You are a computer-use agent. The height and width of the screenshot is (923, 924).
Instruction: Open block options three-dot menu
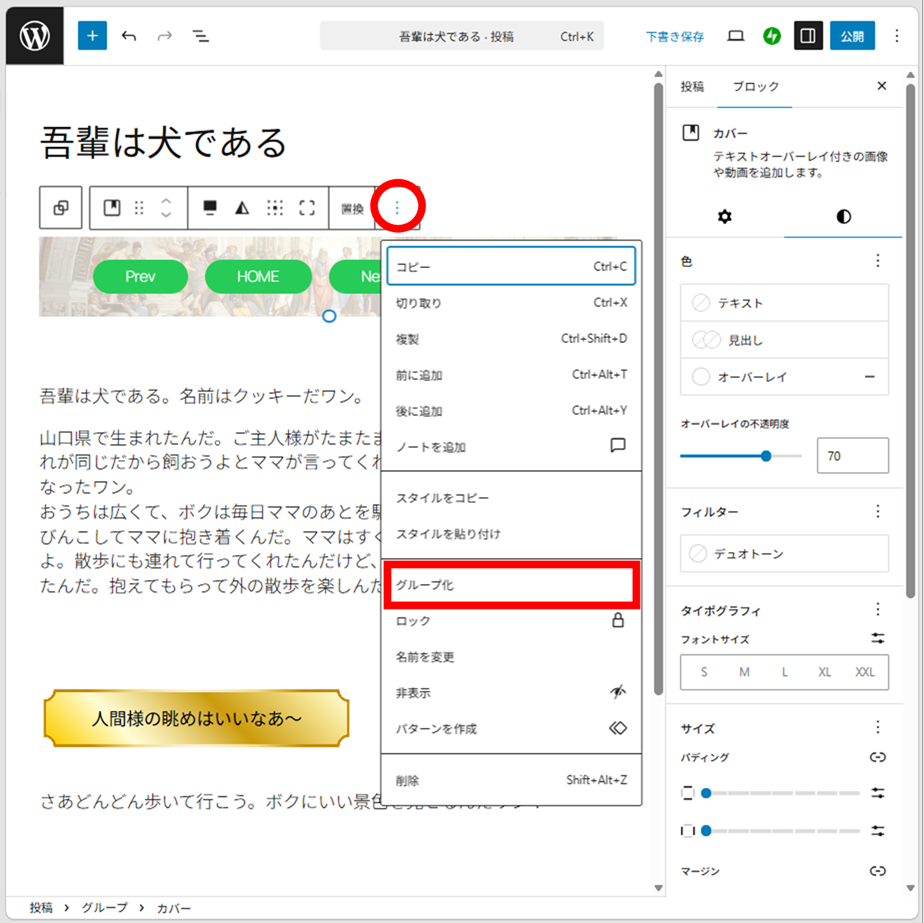(x=397, y=208)
